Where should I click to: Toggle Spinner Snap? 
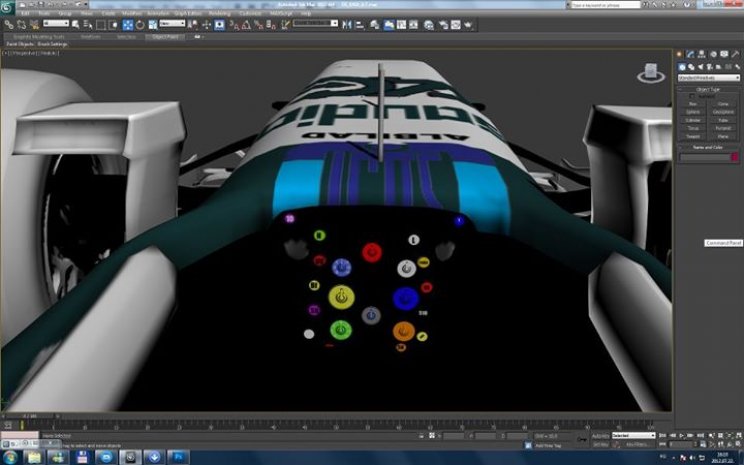271,25
